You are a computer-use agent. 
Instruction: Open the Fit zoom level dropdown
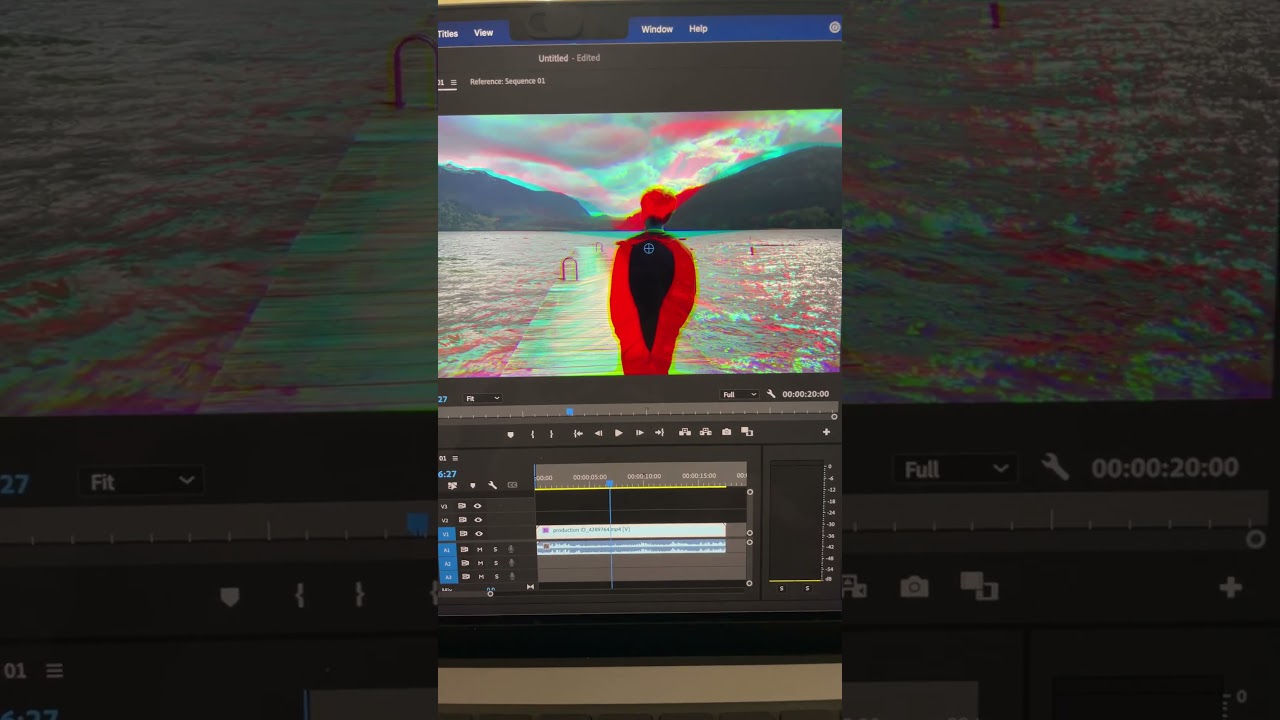tap(482, 398)
